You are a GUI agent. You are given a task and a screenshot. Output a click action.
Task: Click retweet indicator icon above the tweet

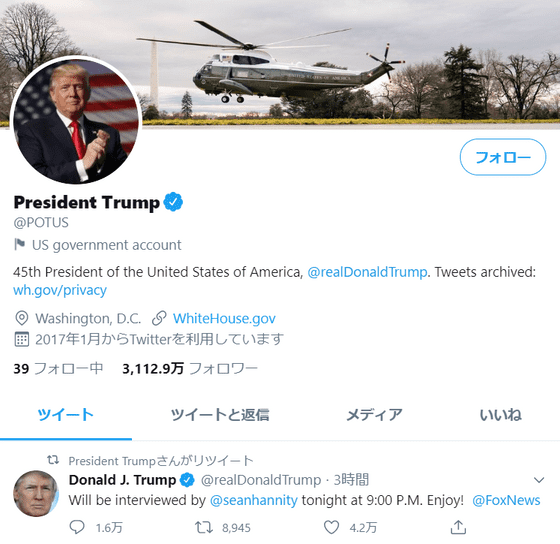[x=53, y=460]
